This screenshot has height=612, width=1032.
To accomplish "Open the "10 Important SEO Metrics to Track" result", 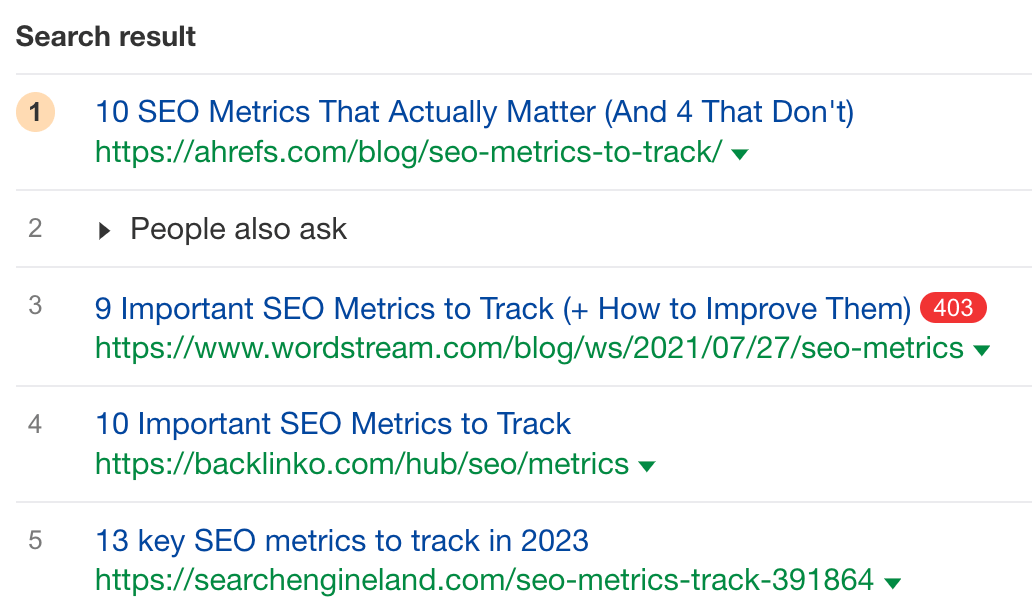I will coord(333,424).
